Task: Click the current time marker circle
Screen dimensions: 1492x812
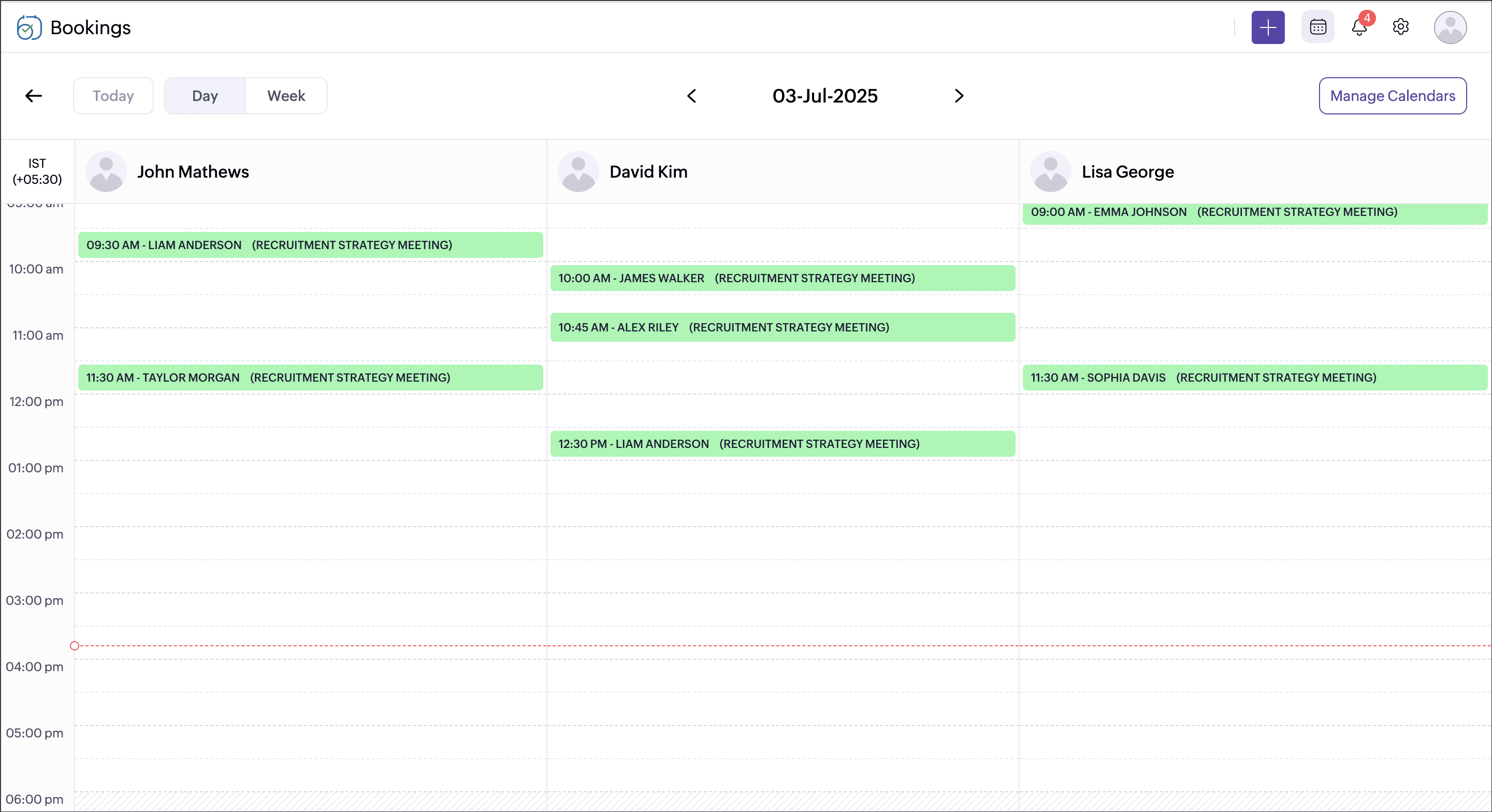Action: click(75, 646)
